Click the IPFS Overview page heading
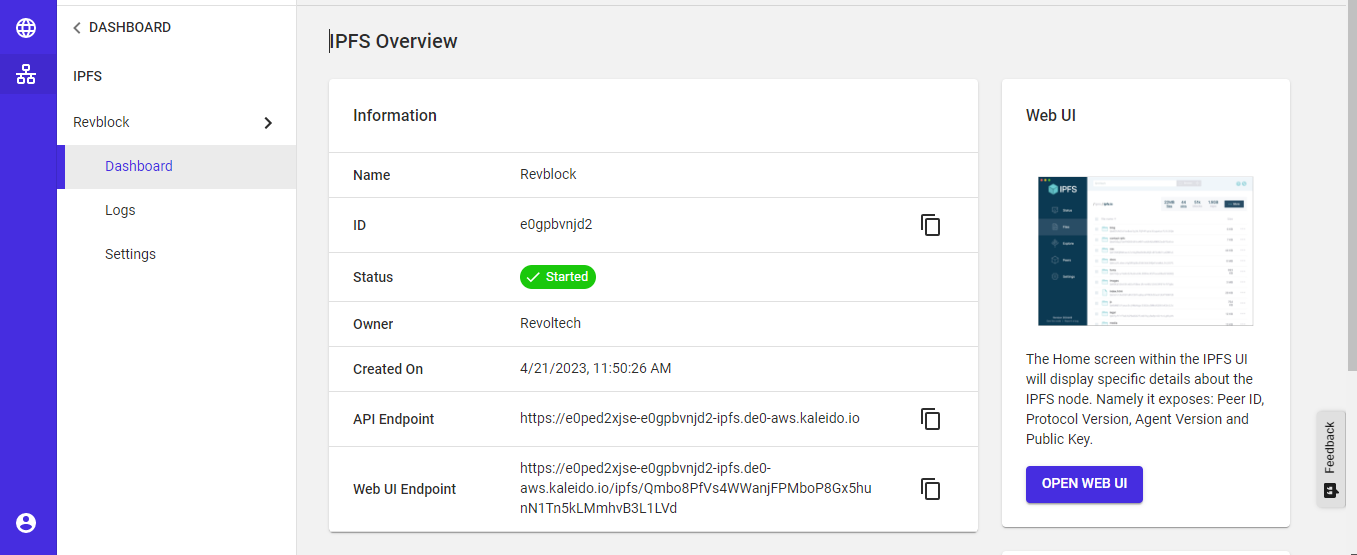Viewport: 1357px width, 555px height. [394, 41]
